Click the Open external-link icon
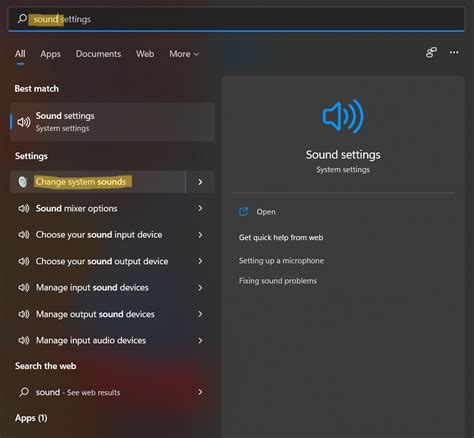This screenshot has height=438, width=474. [244, 212]
